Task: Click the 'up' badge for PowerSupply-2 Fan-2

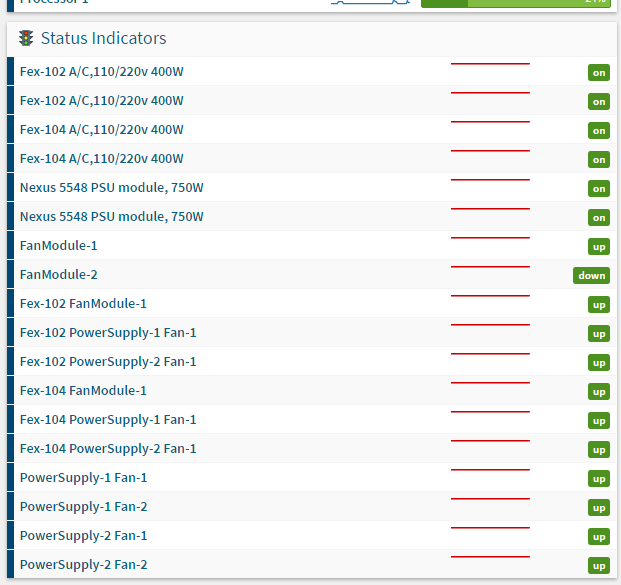Action: click(x=599, y=566)
